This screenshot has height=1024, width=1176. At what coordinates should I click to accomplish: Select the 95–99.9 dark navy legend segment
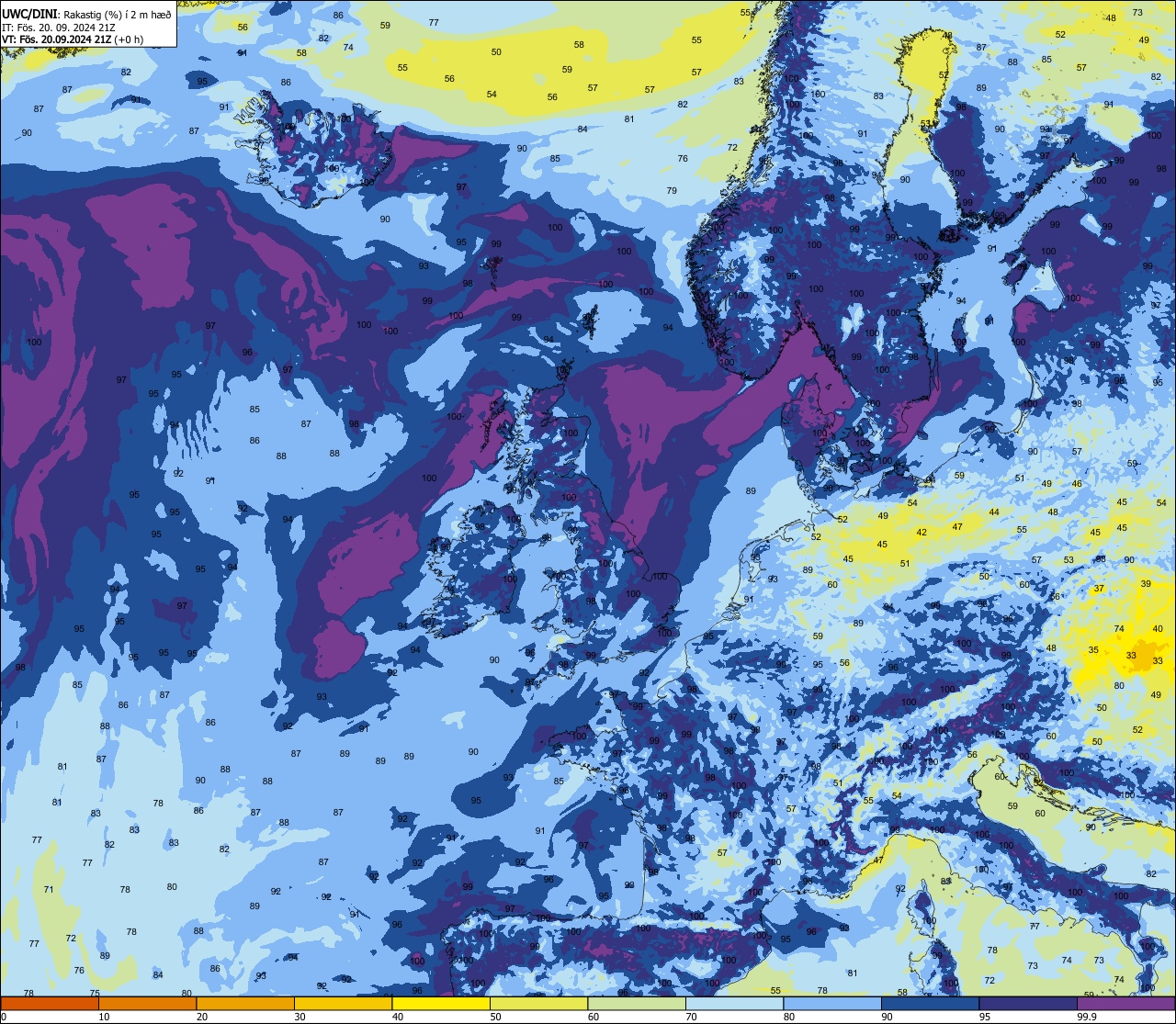pos(1028,1003)
